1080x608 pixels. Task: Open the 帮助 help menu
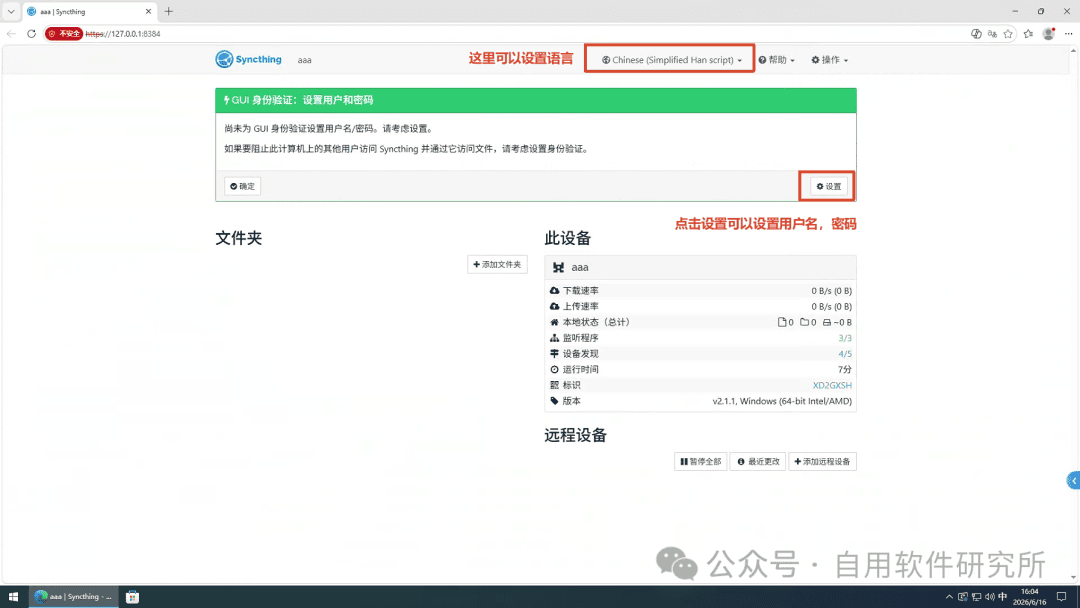(x=776, y=60)
